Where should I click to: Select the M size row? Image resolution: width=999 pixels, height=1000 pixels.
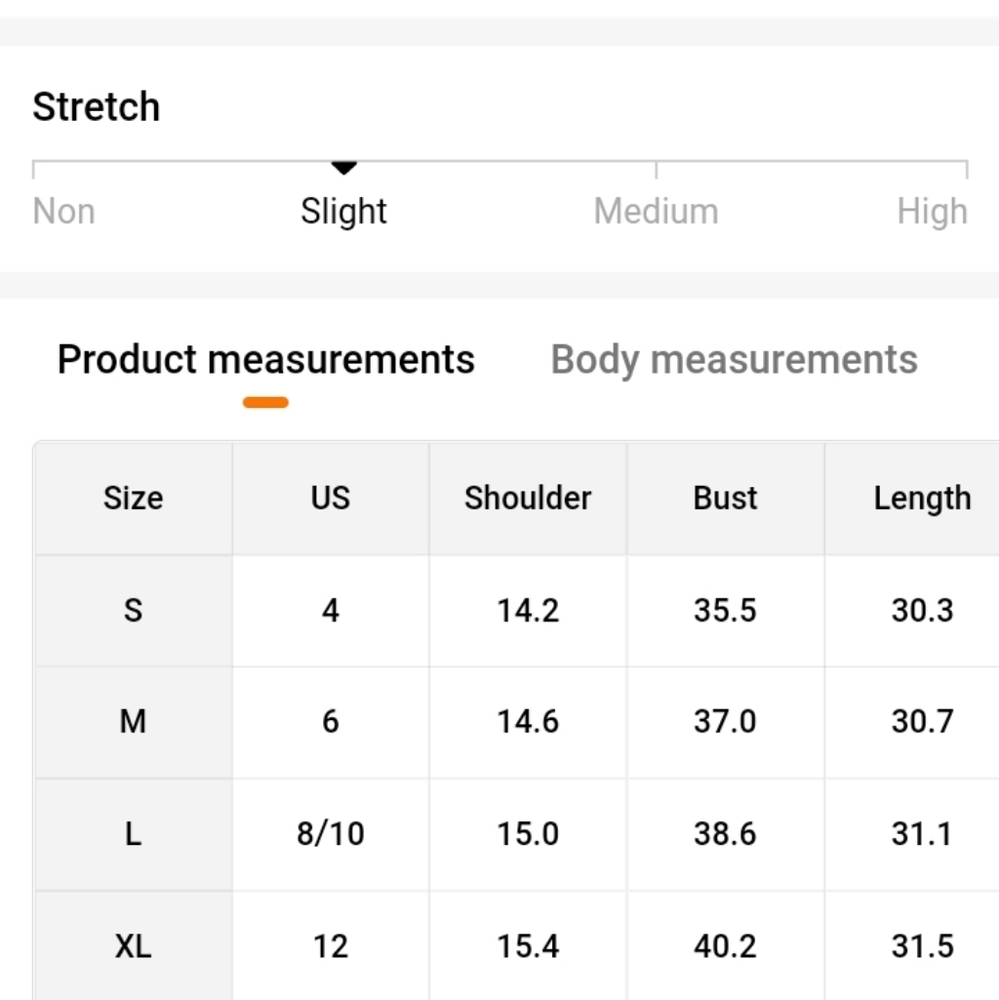click(x=517, y=722)
